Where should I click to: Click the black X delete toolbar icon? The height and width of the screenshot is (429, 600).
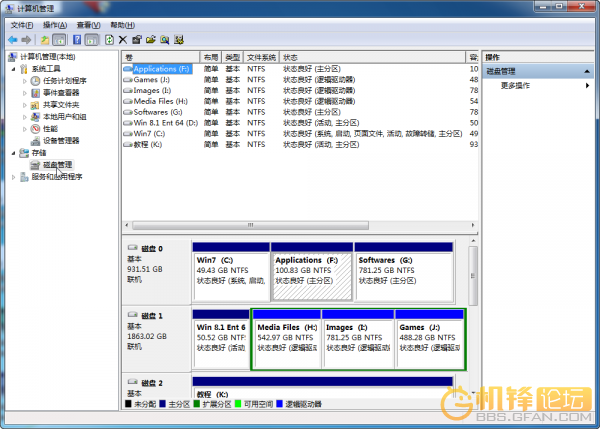click(123, 40)
